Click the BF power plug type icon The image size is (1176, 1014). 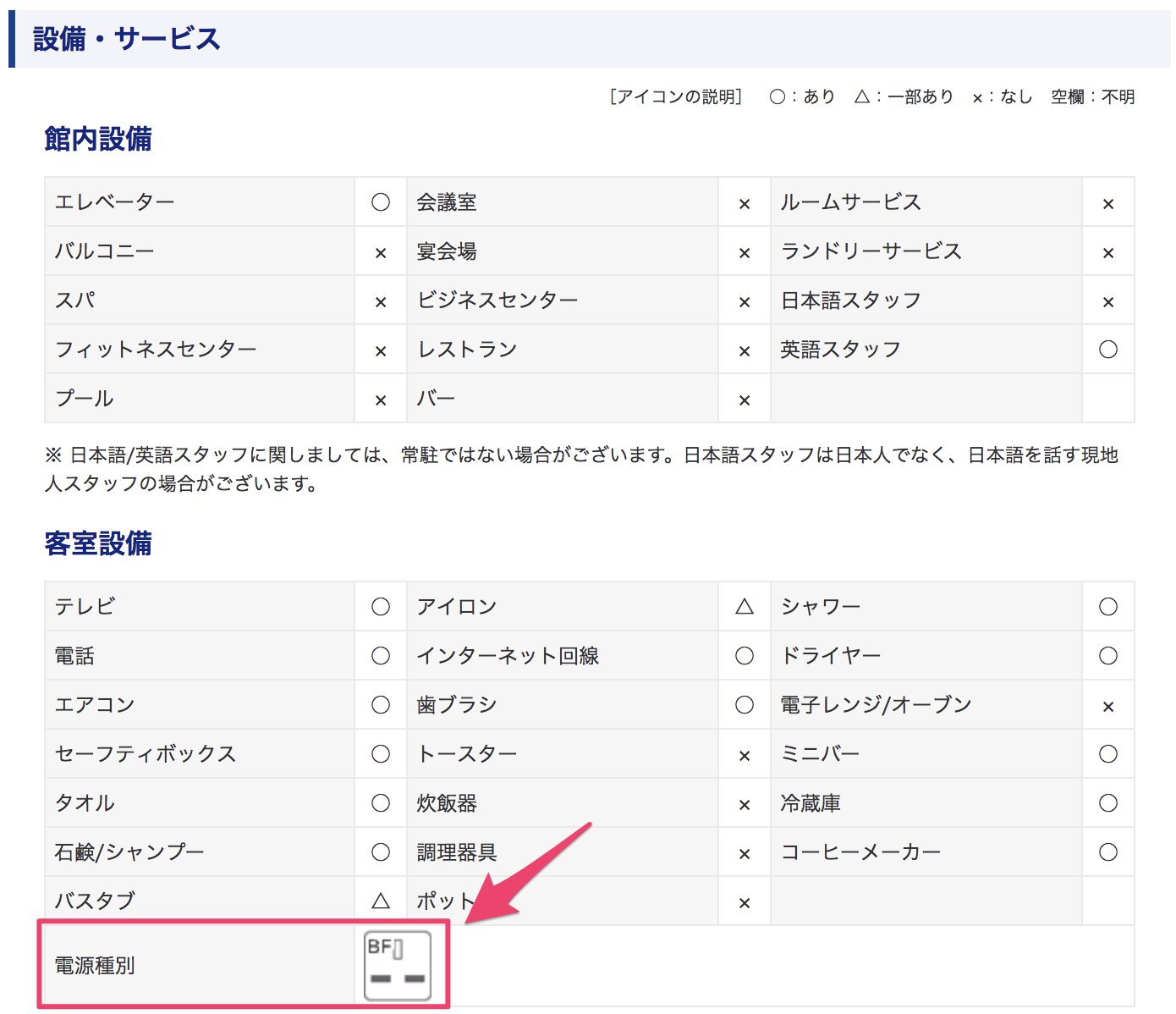point(397,966)
